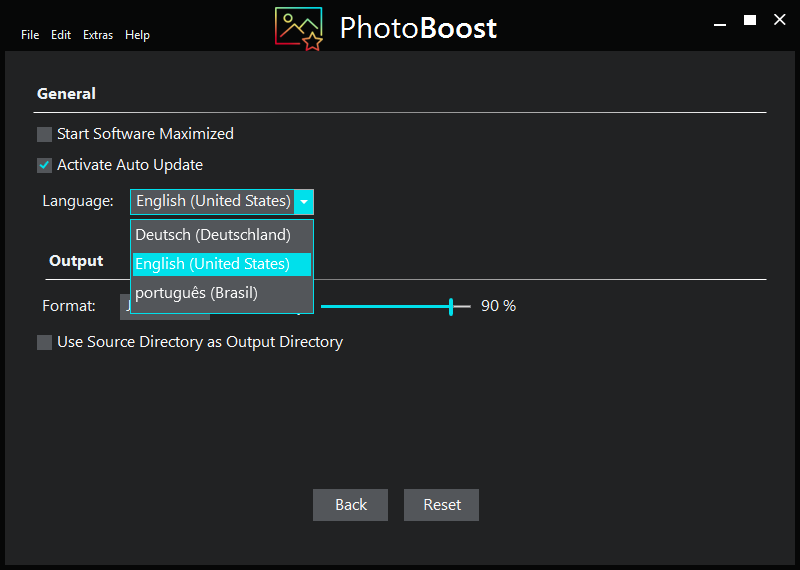This screenshot has width=800, height=570.
Task: Click the PhotoBoost logo icon
Action: pyautogui.click(x=299, y=29)
